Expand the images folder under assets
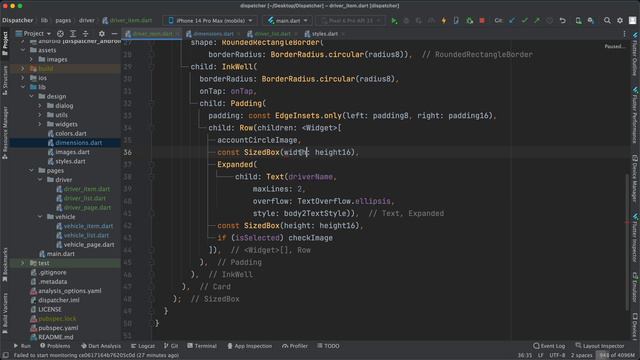Image resolution: width=640 pixels, height=360 pixels. pos(31,59)
